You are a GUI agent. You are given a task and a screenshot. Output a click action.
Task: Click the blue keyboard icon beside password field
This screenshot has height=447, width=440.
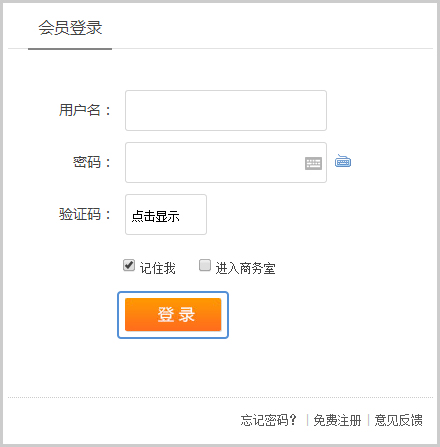343,161
